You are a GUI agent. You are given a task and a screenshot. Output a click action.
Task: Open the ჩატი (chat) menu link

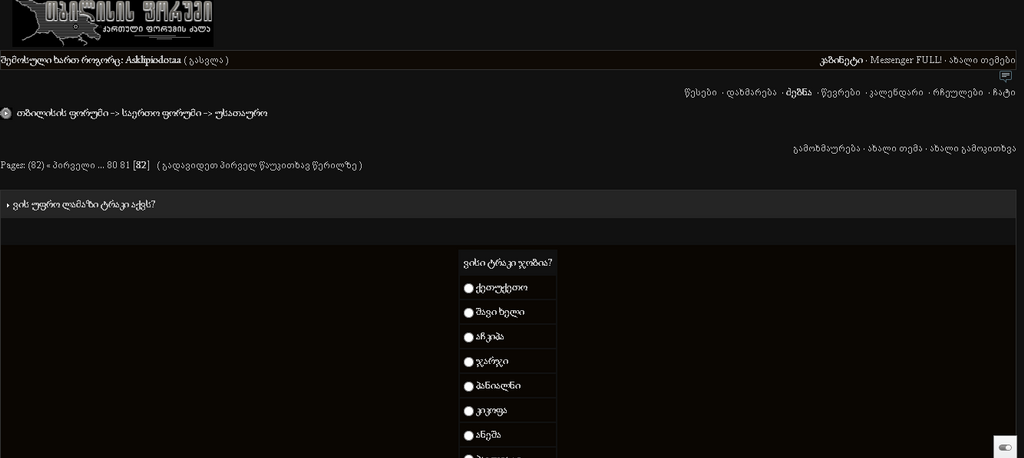[1004, 93]
